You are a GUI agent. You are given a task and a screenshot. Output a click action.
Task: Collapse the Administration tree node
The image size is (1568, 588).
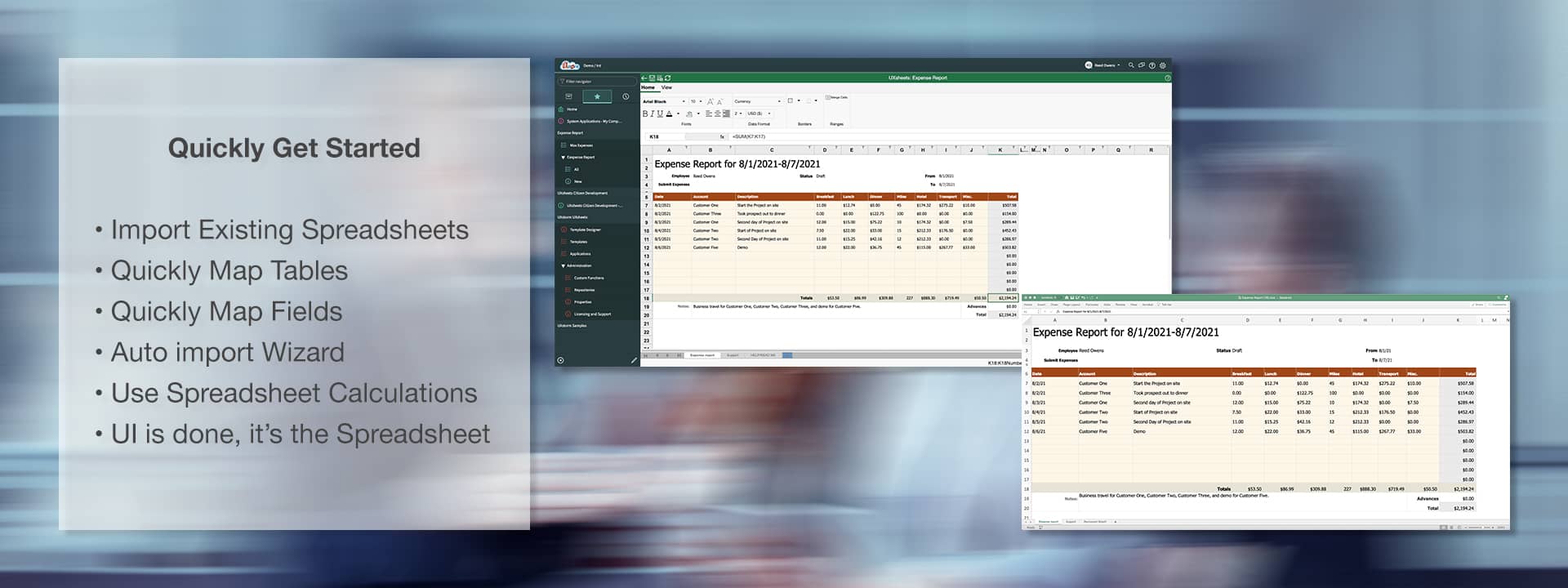[x=563, y=265]
